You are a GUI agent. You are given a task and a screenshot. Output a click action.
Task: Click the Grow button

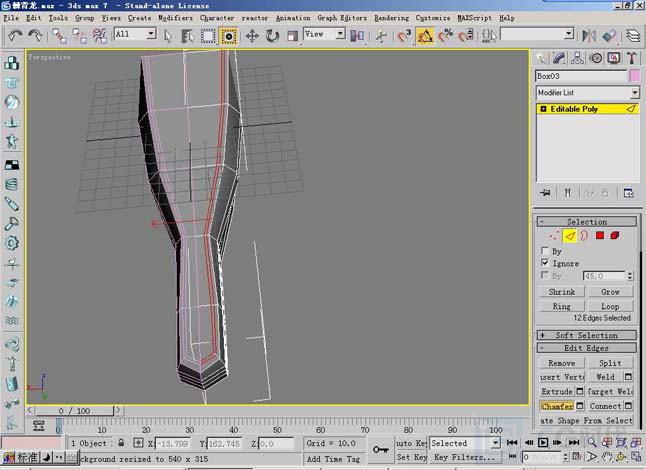[x=610, y=292]
